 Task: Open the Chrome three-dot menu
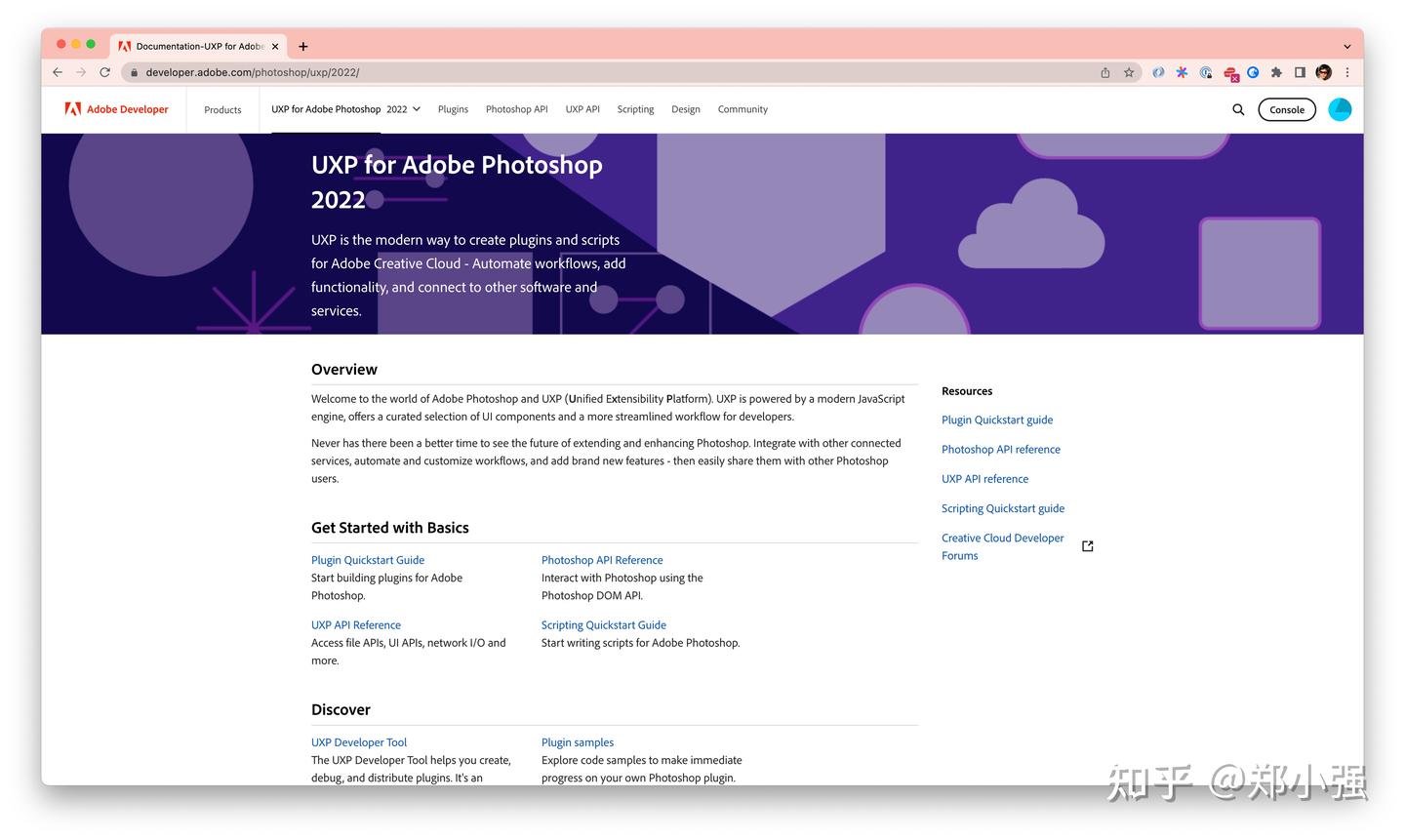1347,72
